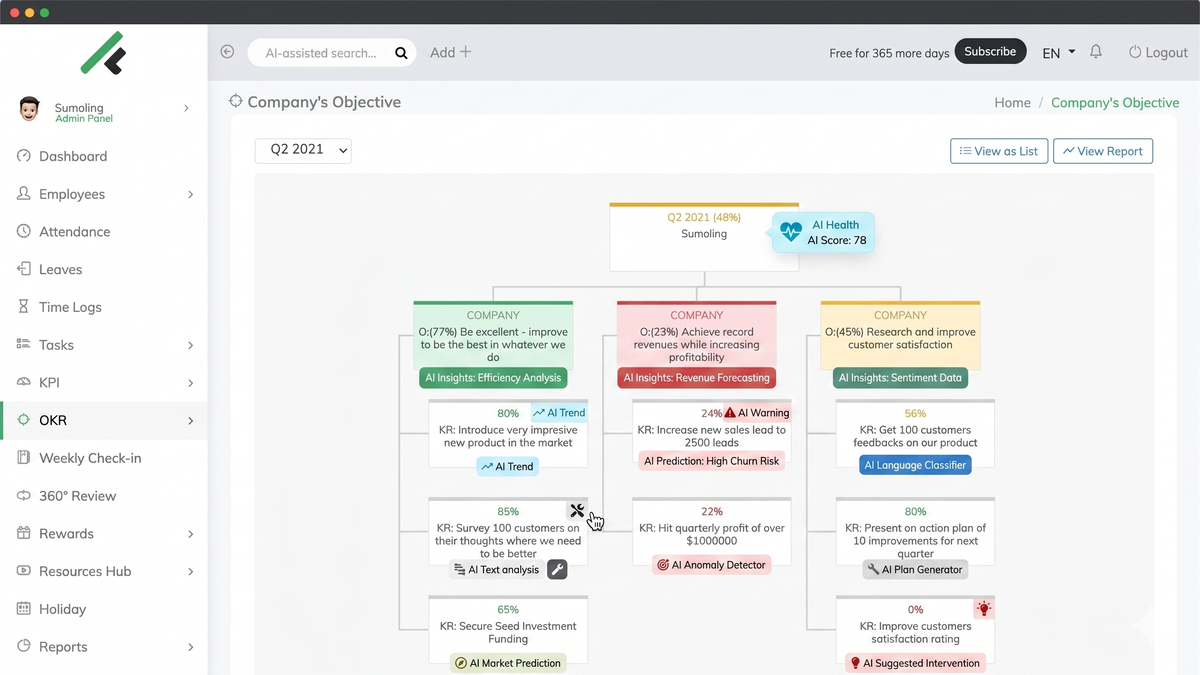Open the Q2 2021 quarter dropdown
The image size is (1200, 675).
(303, 148)
